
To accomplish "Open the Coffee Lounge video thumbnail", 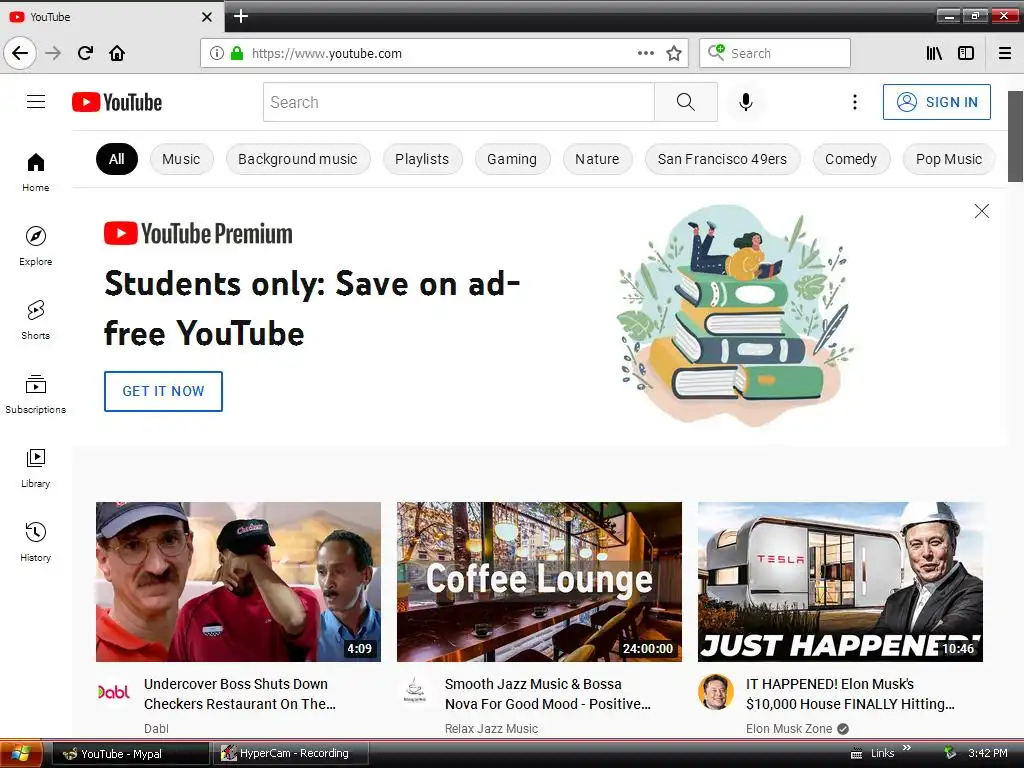I will click(x=539, y=582).
